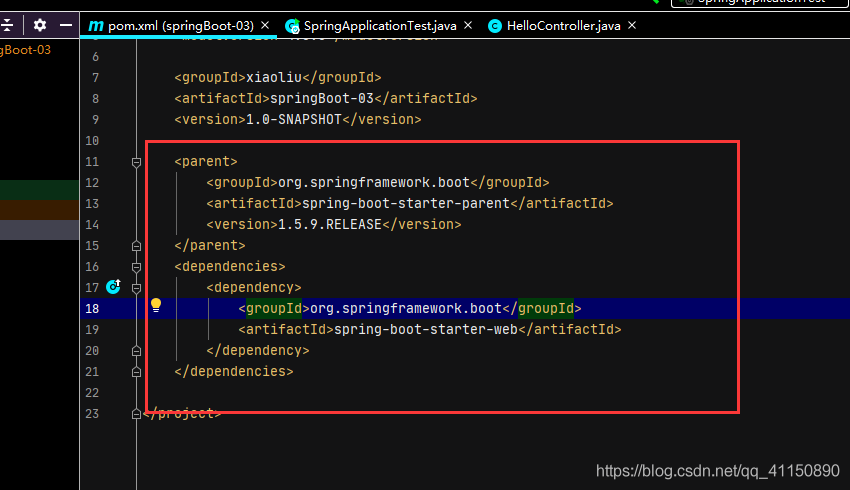Viewport: 850px width, 490px height.
Task: Click line number 22 in the gutter
Action: coord(92,392)
